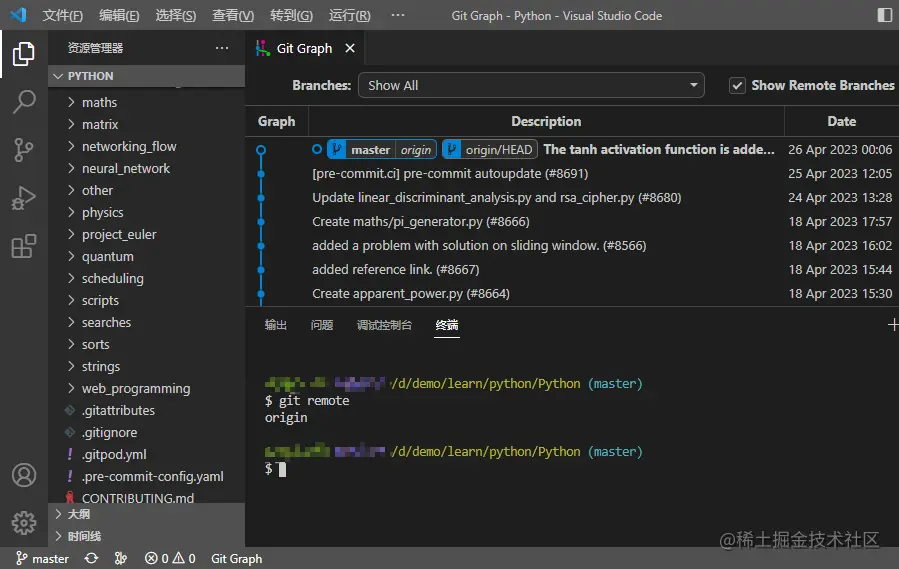Collapse the PYTHON explorer section
This screenshot has height=569, width=899.
90,76
